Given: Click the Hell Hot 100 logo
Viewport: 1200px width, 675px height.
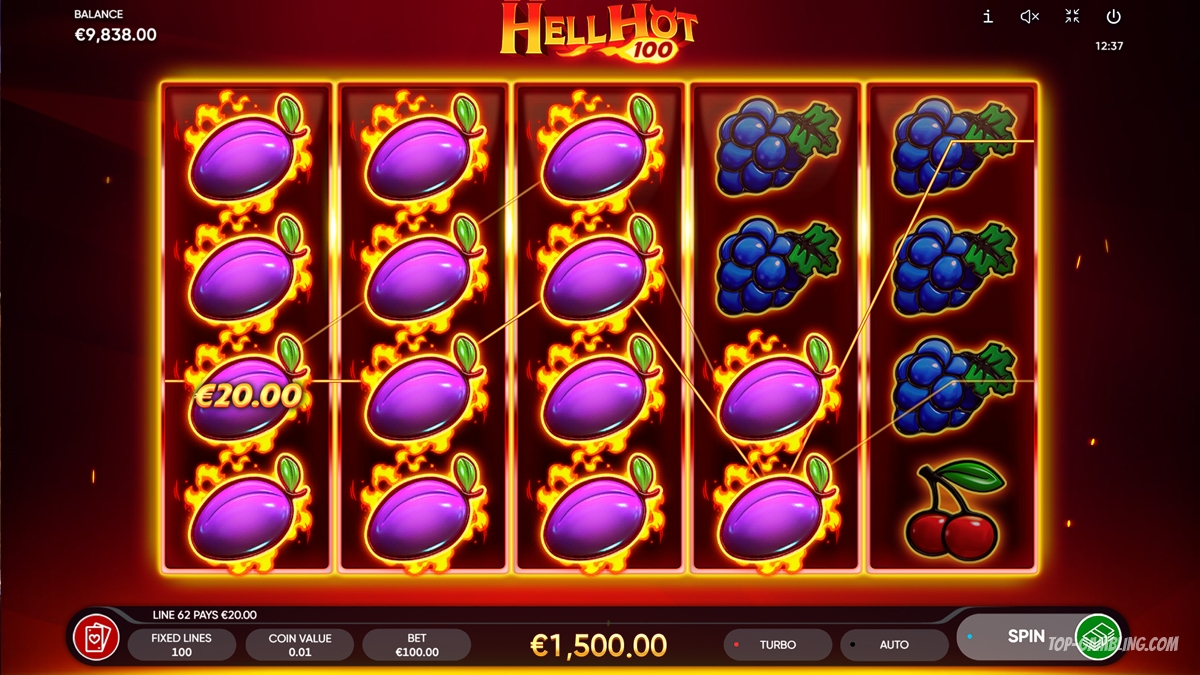Looking at the screenshot, I should pos(600,32).
